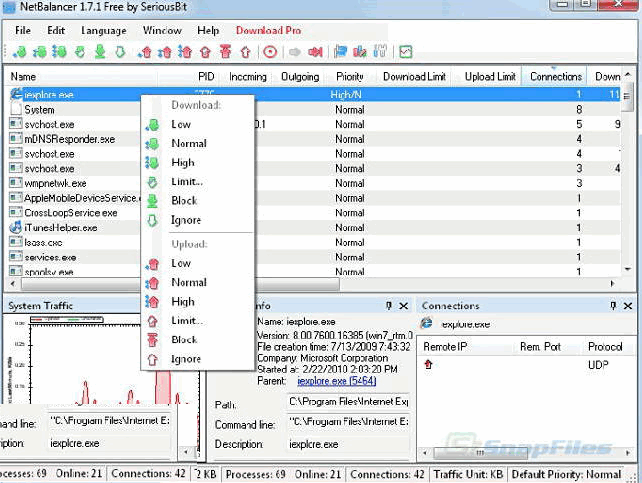Click the toolbar's normal download priority icon
The width and height of the screenshot is (642, 483).
click(40, 52)
